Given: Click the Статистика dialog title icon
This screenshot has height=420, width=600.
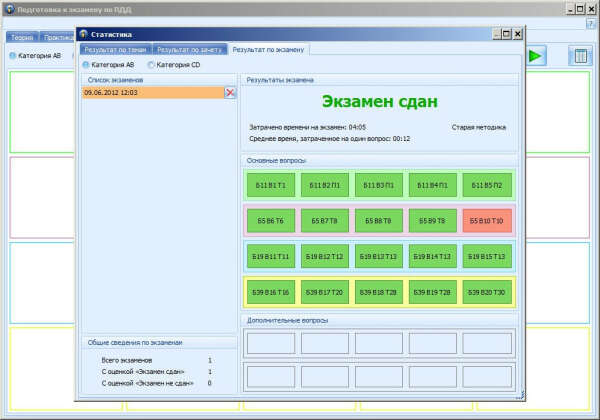Looking at the screenshot, I should point(83,34).
